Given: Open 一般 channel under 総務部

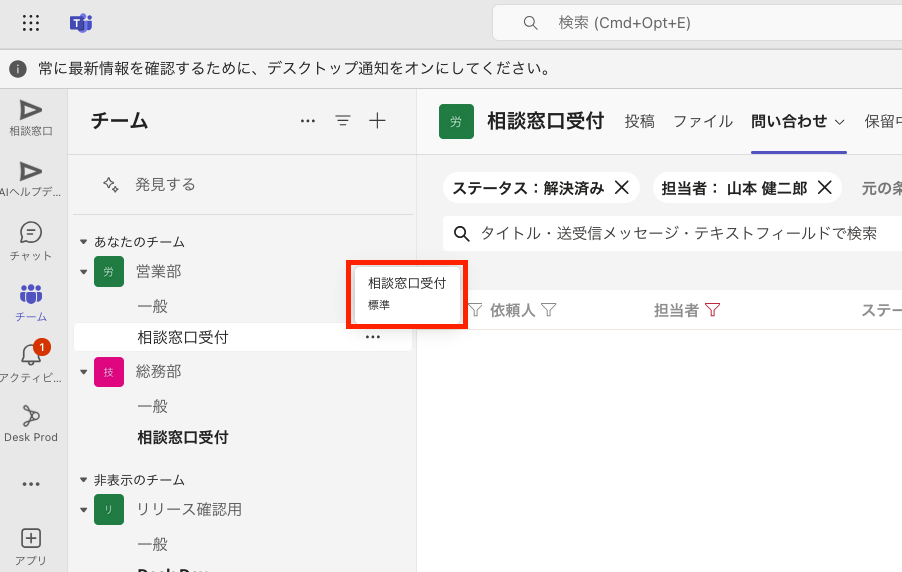Looking at the screenshot, I should (x=152, y=406).
